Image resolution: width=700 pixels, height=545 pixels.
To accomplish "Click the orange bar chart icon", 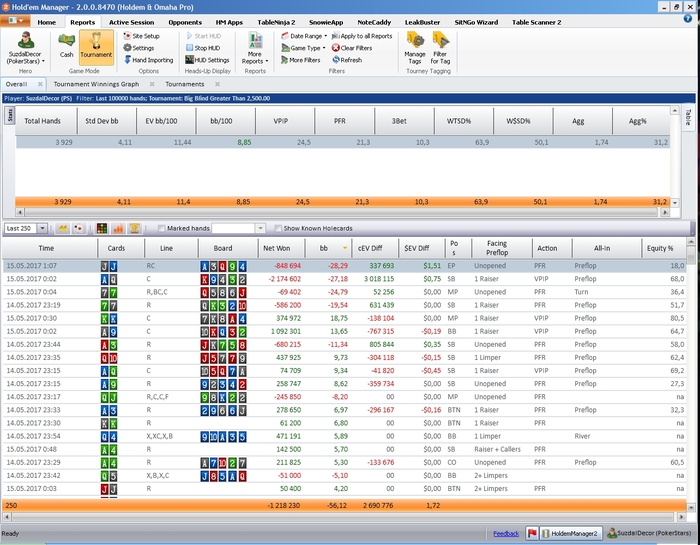I will pyautogui.click(x=118, y=229).
